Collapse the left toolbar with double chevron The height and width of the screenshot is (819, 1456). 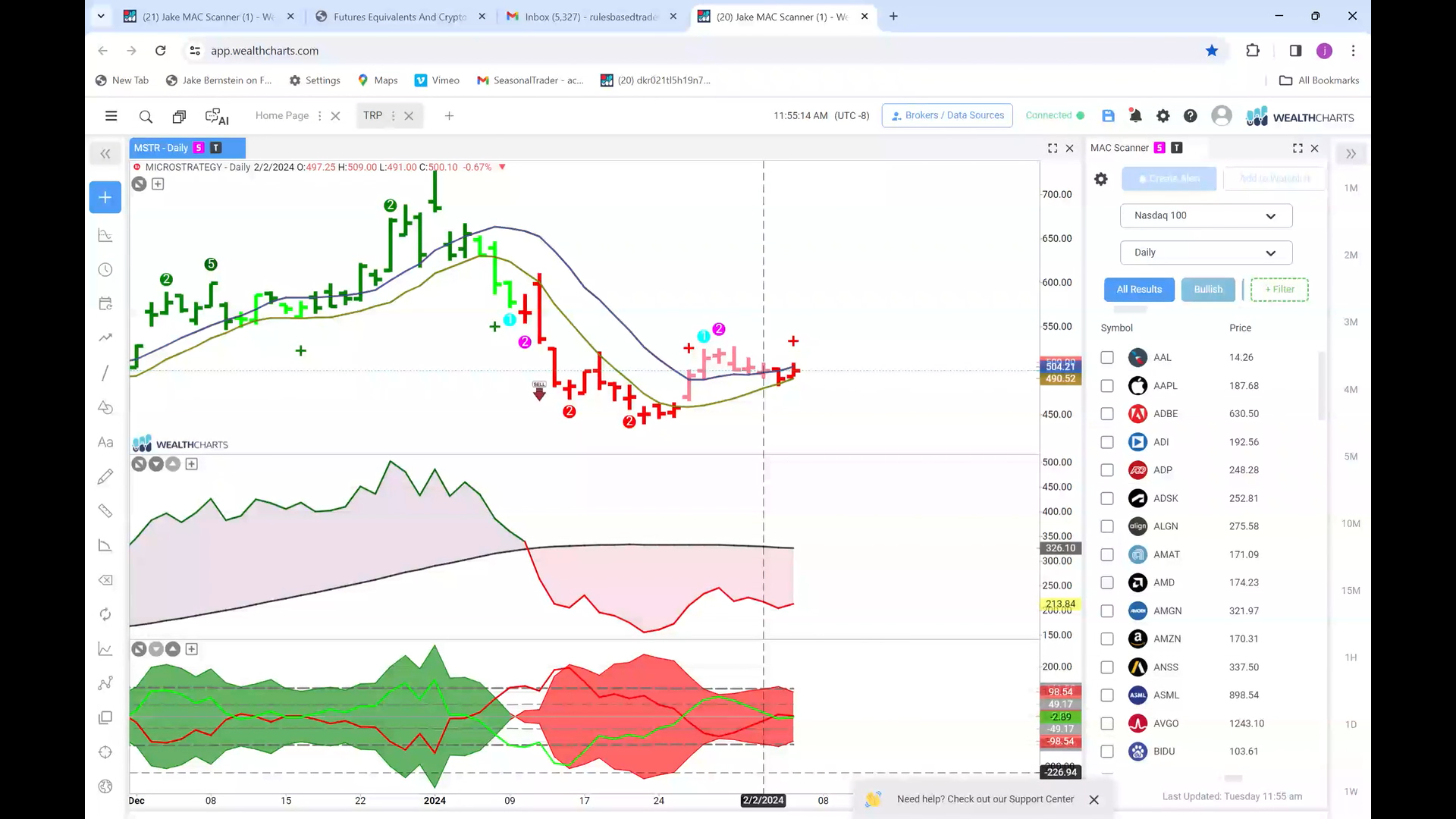pos(105,154)
